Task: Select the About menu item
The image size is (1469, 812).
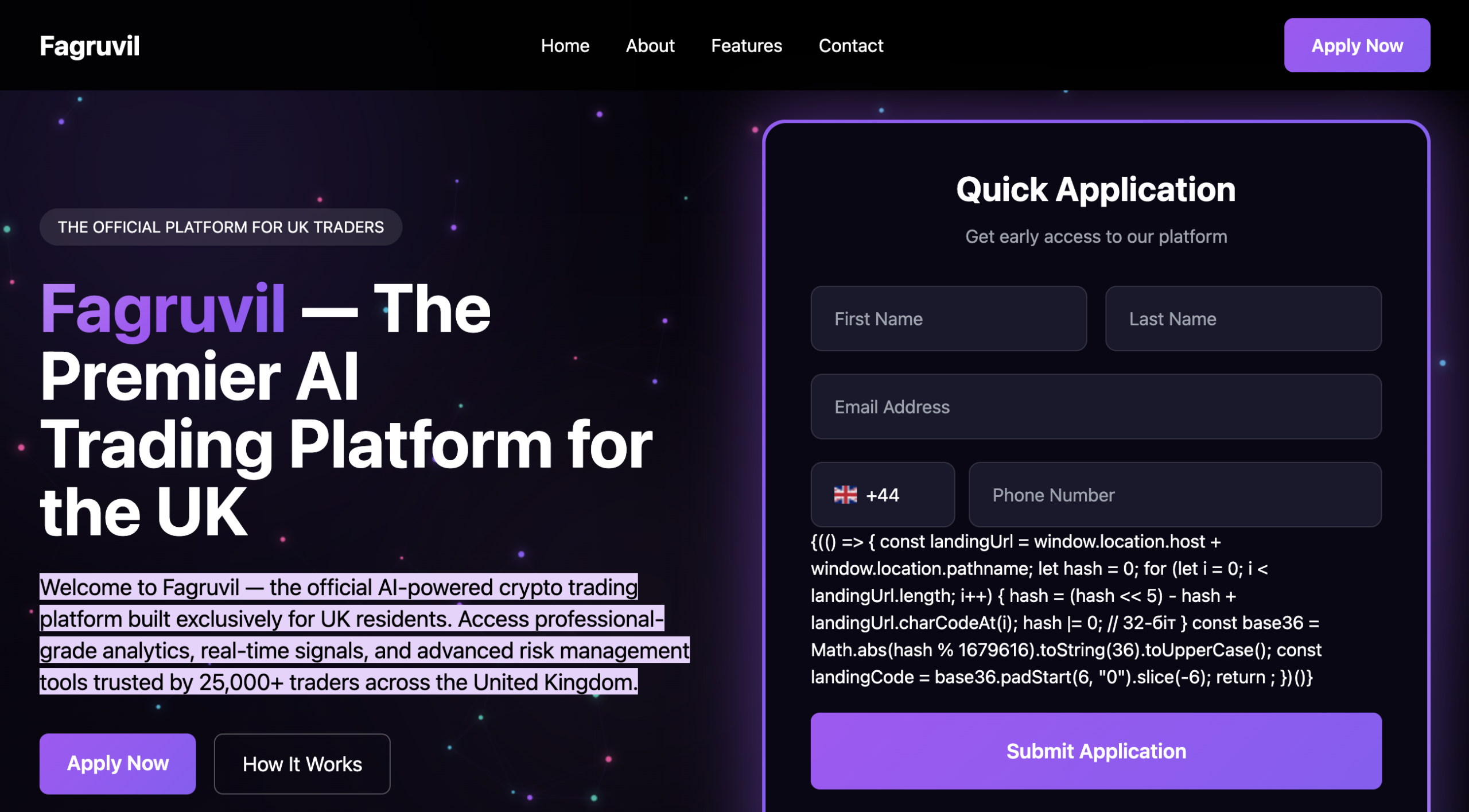Action: pos(650,46)
